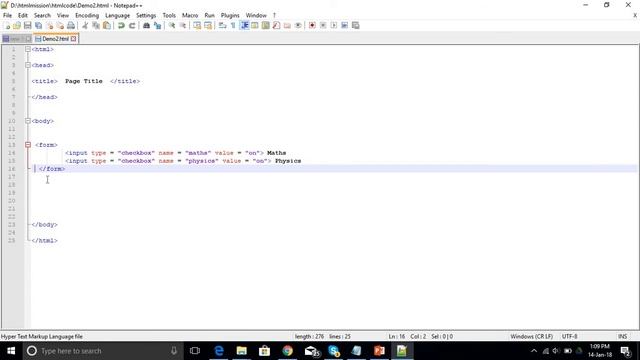Toggle synchronize horizontal scrolling
This screenshot has width=640, height=360.
[x=208, y=25]
